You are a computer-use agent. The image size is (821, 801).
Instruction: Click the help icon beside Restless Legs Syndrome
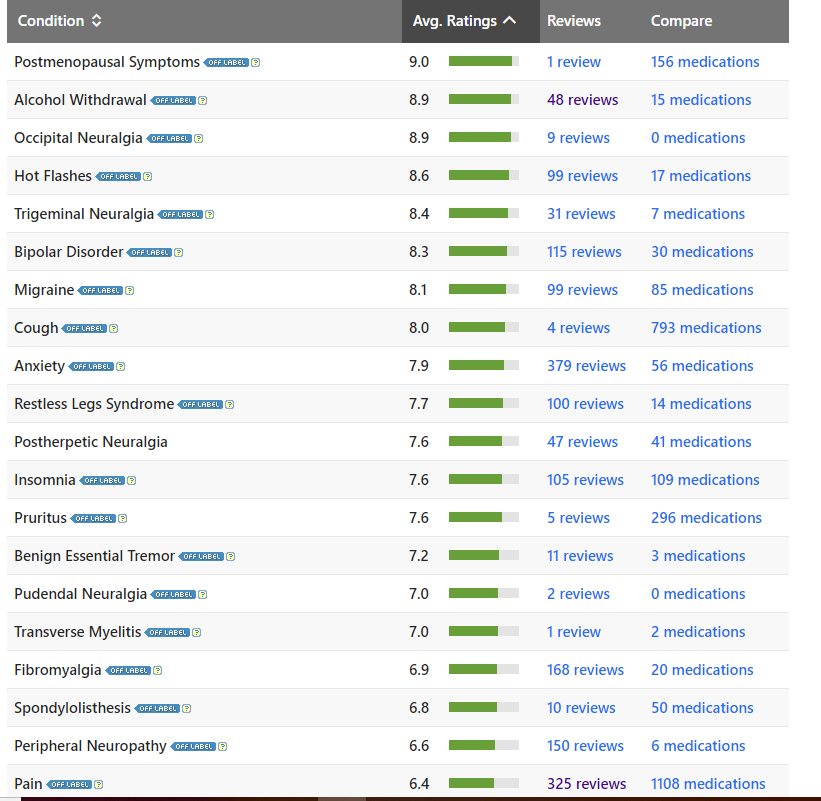229,404
